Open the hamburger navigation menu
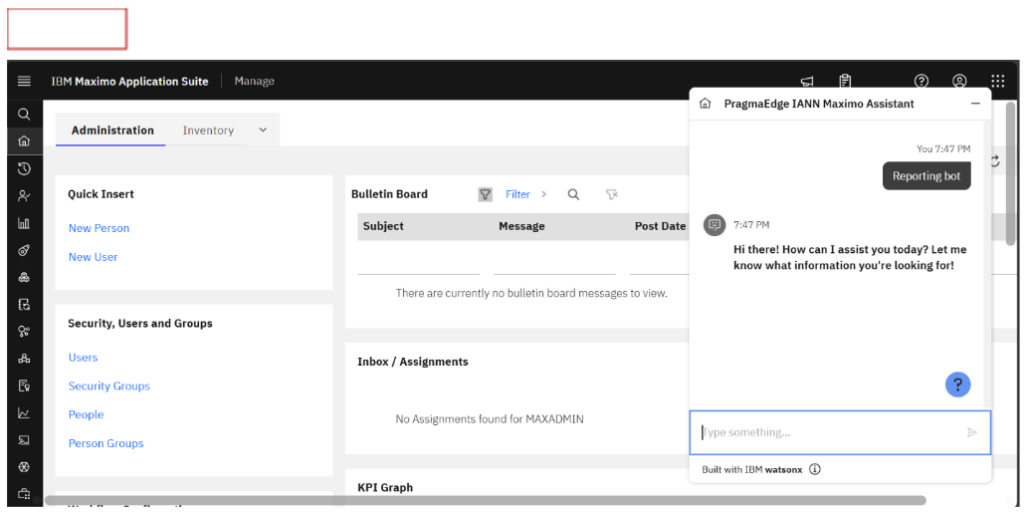 [24, 82]
